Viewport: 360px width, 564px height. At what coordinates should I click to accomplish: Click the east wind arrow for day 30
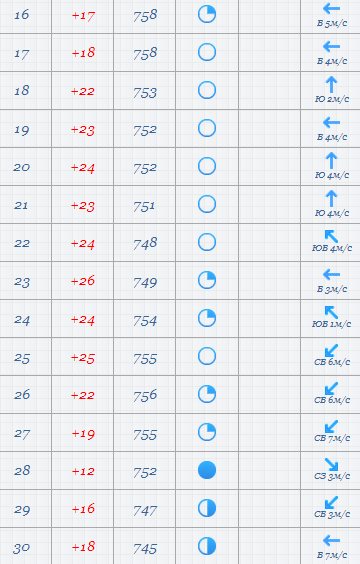[x=331, y=540]
